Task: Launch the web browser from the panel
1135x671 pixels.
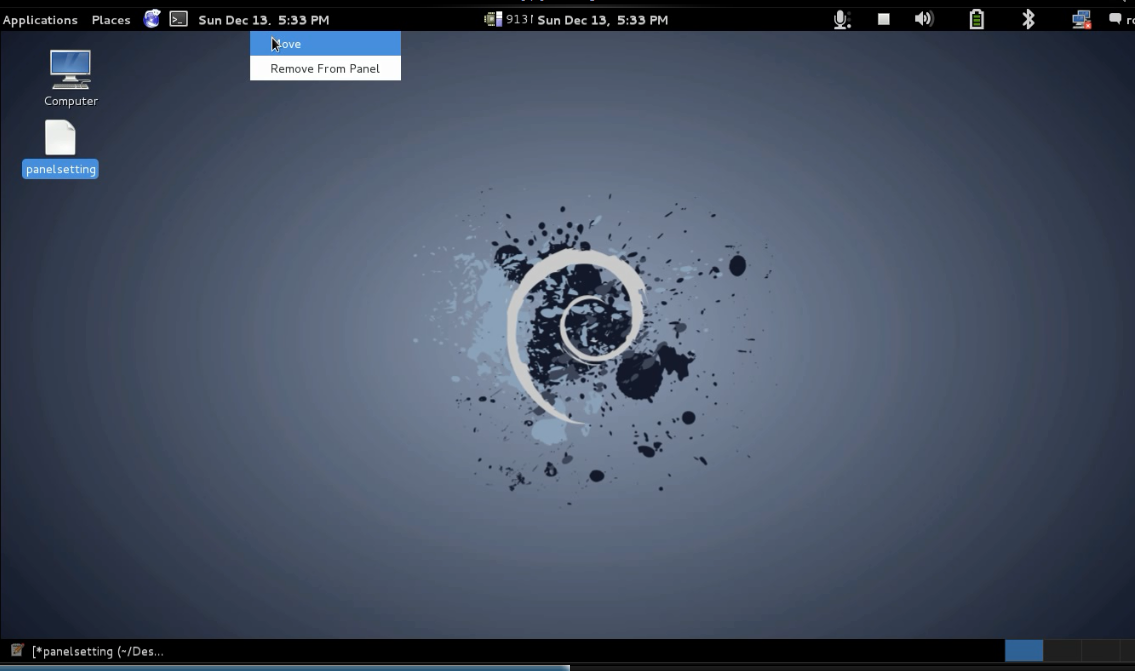Action: point(151,19)
